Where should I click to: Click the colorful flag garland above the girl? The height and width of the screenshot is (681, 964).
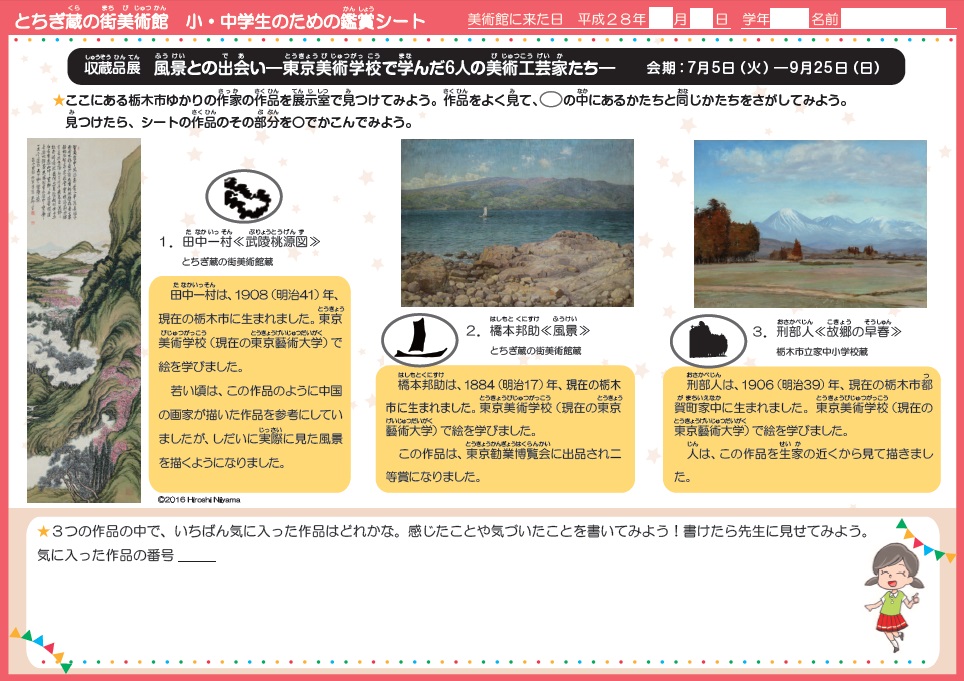click(925, 541)
